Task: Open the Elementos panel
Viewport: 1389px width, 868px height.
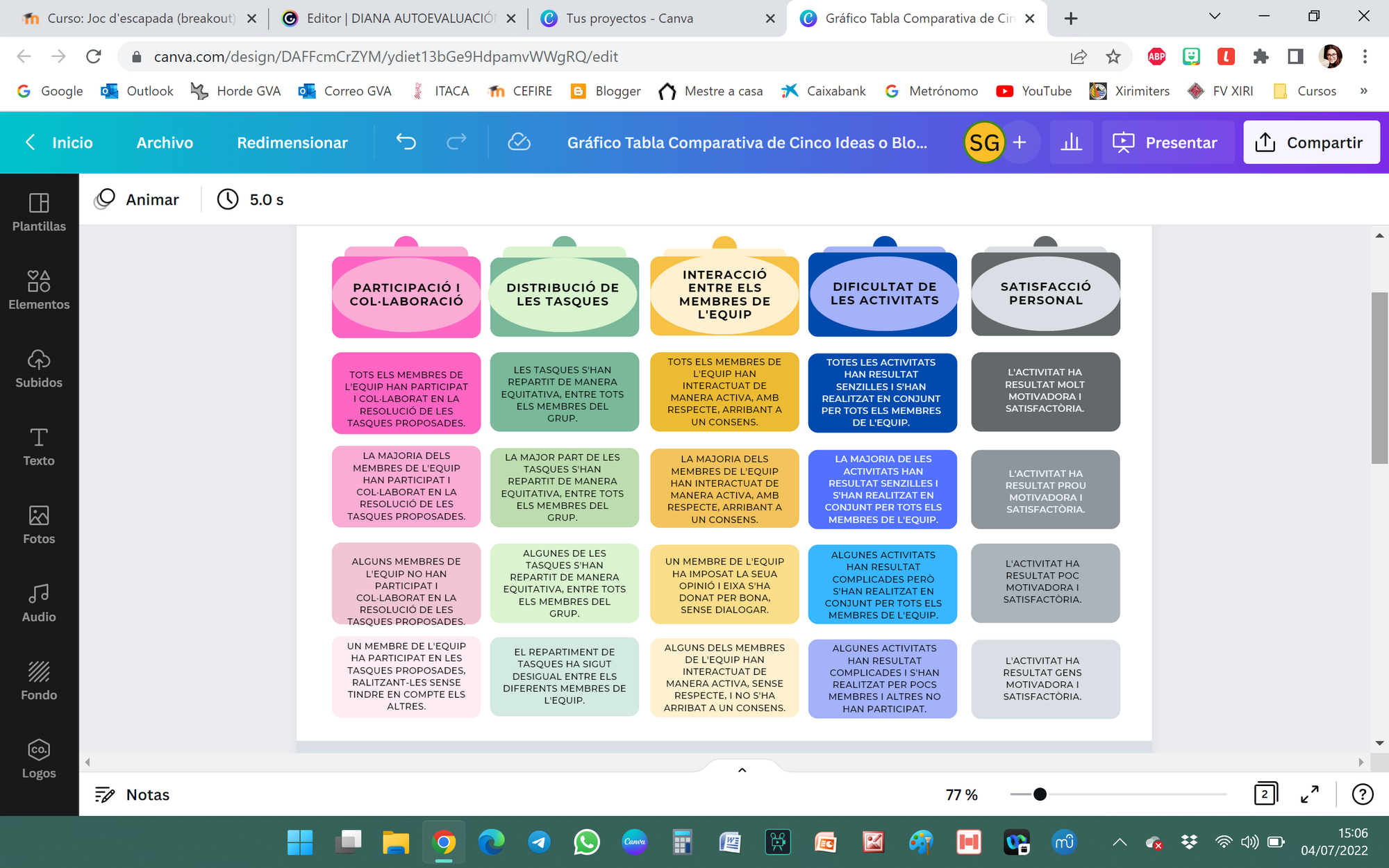Action: 39,290
